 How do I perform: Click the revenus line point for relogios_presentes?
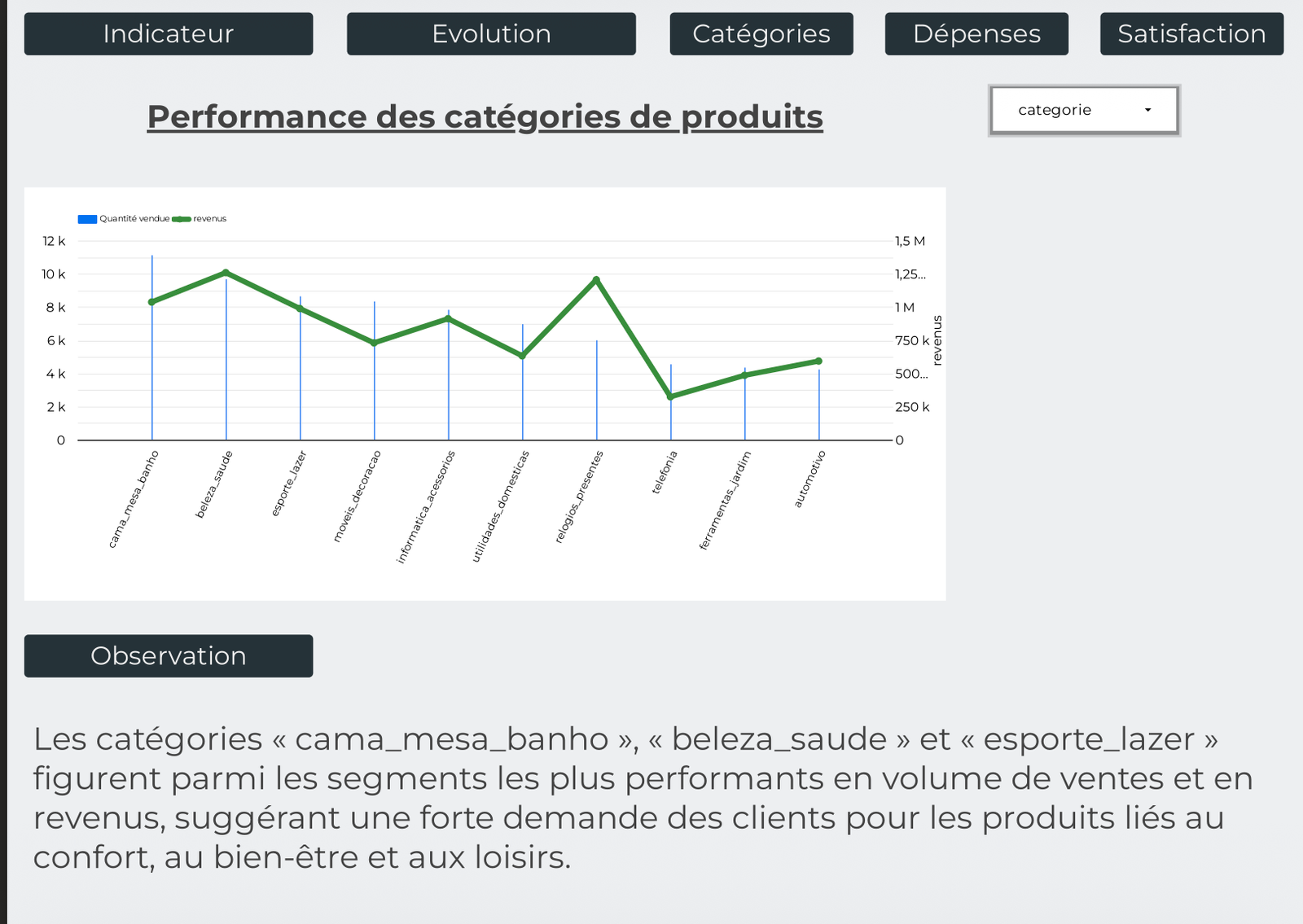coord(596,280)
